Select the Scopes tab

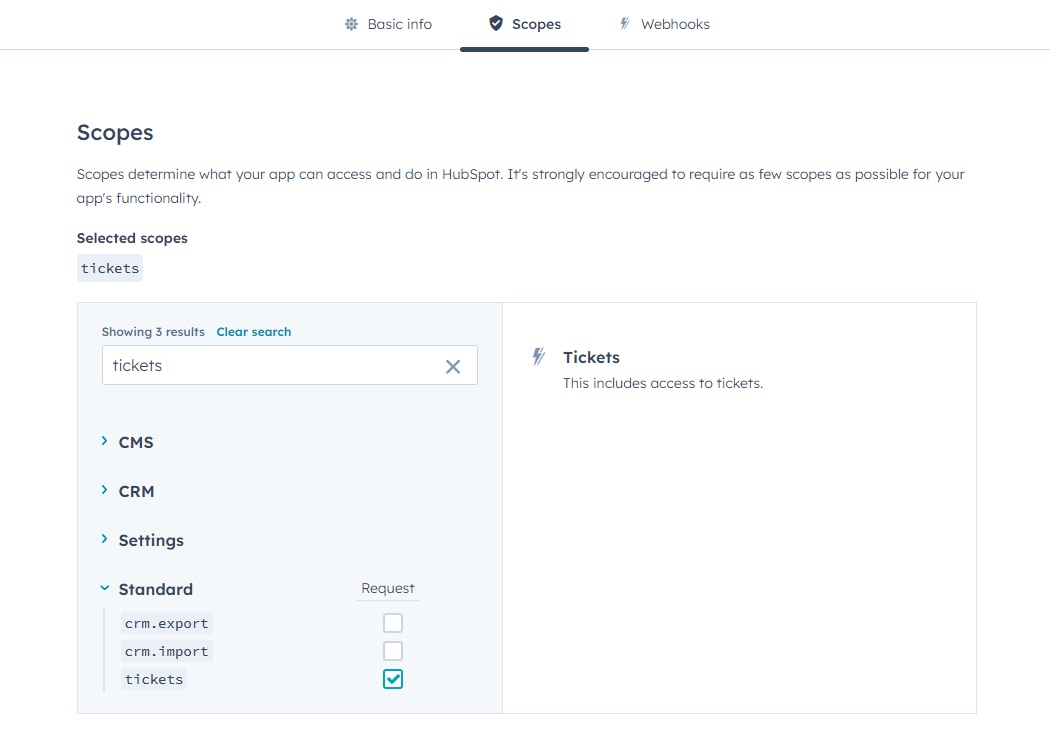(536, 24)
